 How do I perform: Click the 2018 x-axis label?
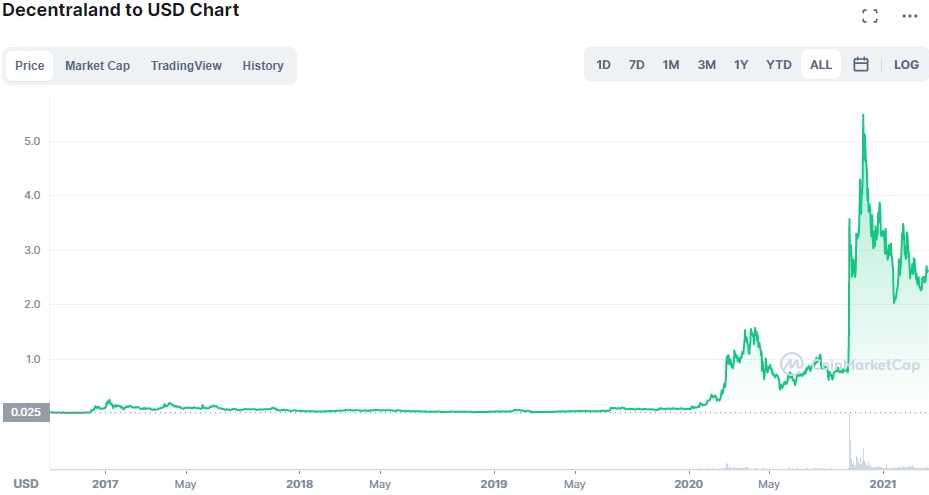299,484
